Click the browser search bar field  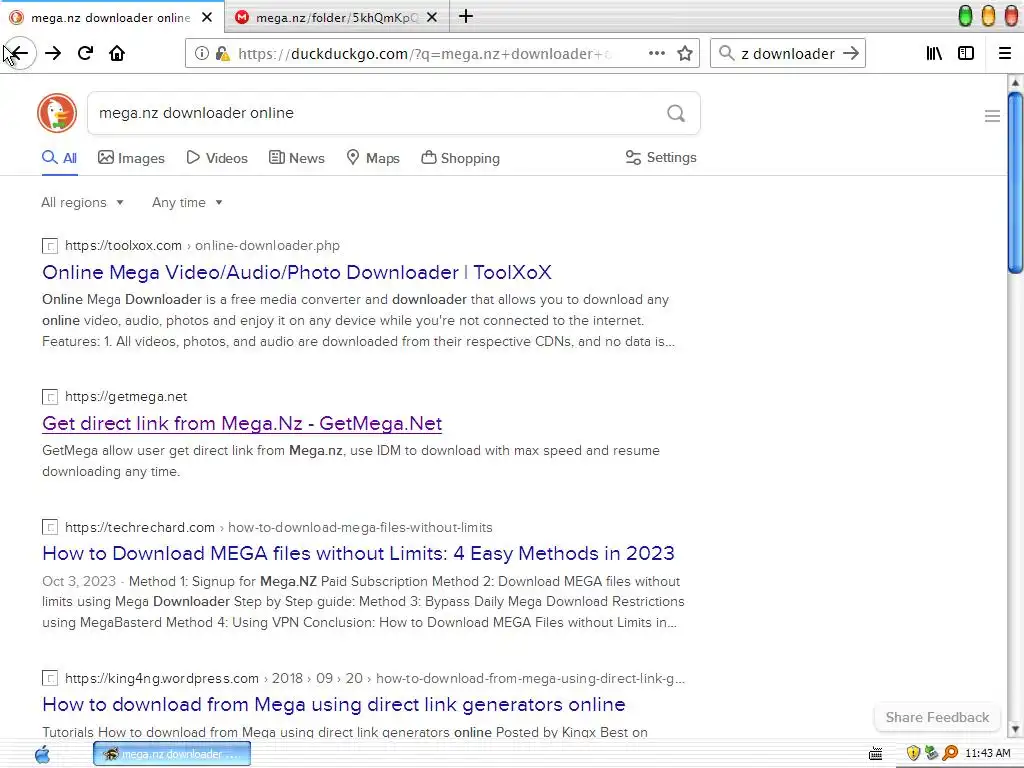tap(788, 54)
